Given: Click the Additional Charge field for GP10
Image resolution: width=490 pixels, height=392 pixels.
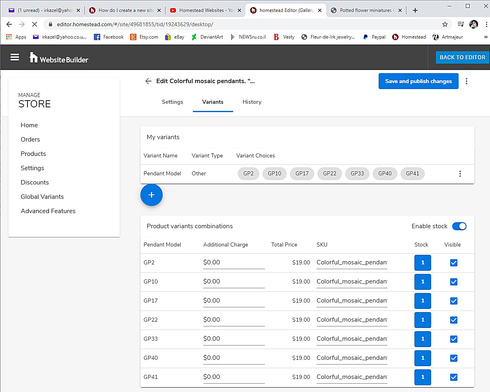Looking at the screenshot, I should [x=234, y=282].
